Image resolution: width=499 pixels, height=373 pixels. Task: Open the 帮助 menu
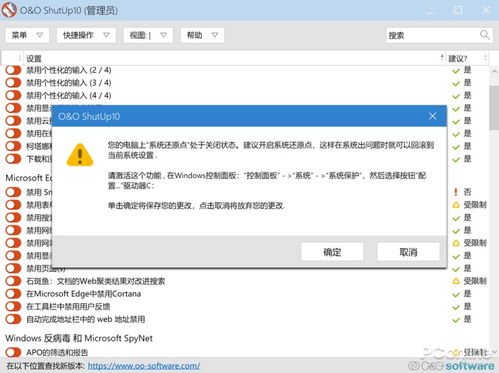coord(202,35)
